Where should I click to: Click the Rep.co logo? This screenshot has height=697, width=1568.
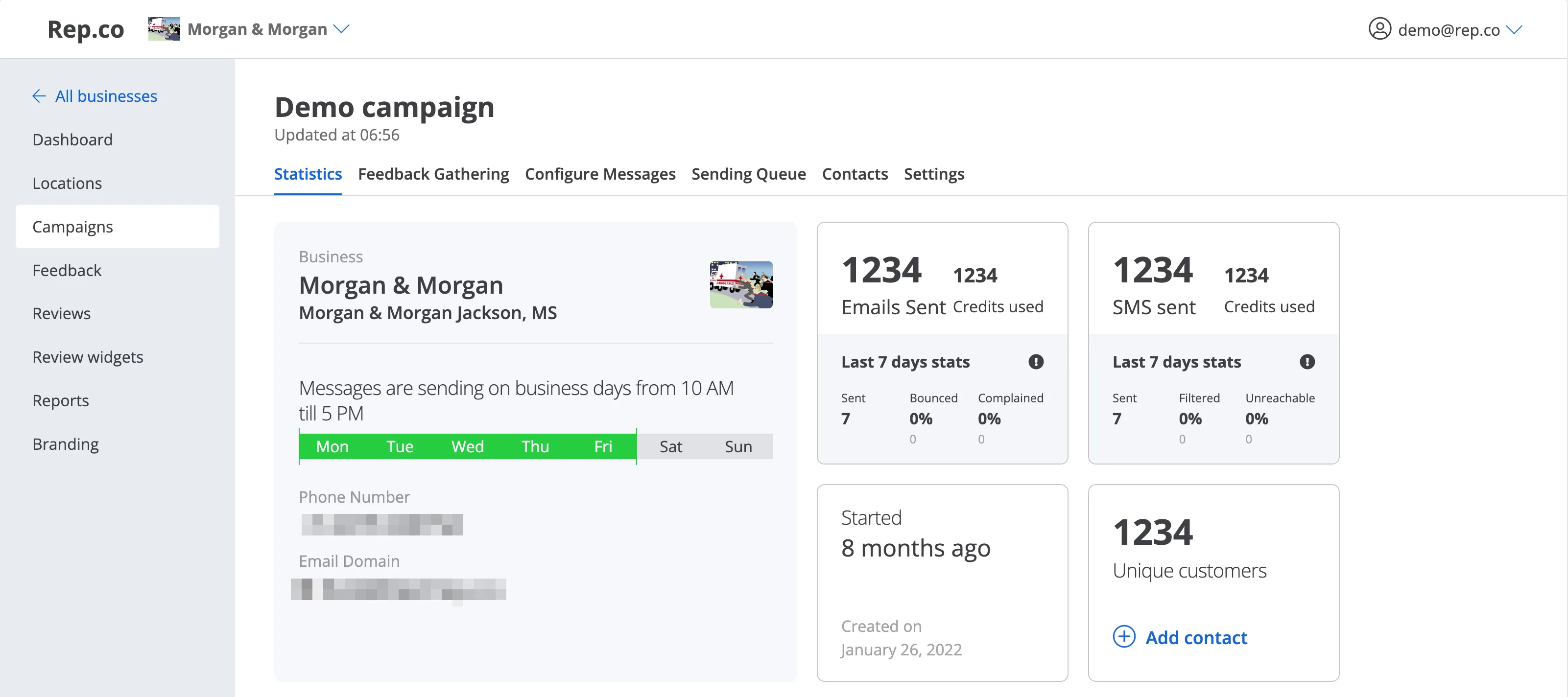pyautogui.click(x=85, y=29)
